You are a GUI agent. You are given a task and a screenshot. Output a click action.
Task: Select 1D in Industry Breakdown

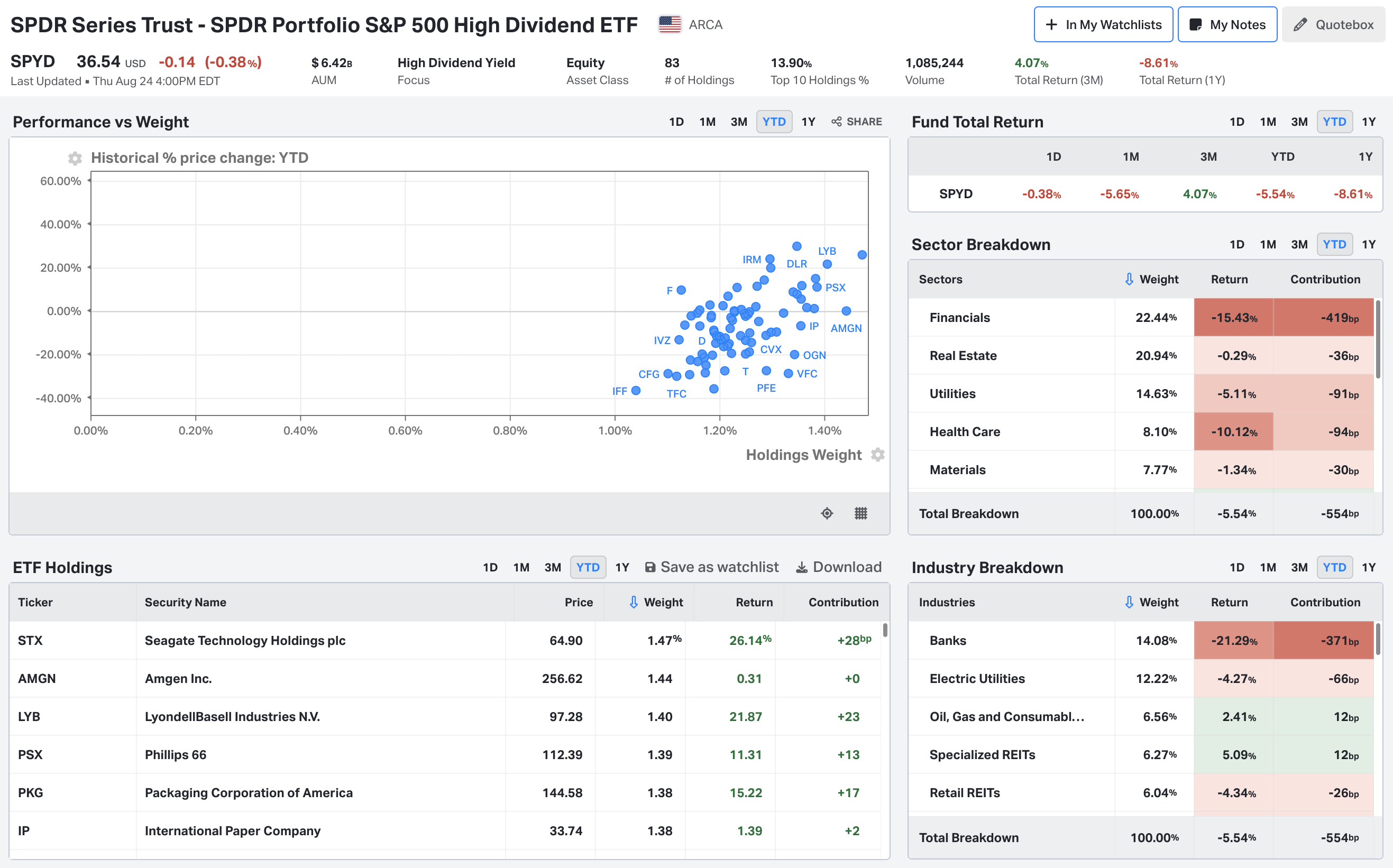click(x=1237, y=567)
